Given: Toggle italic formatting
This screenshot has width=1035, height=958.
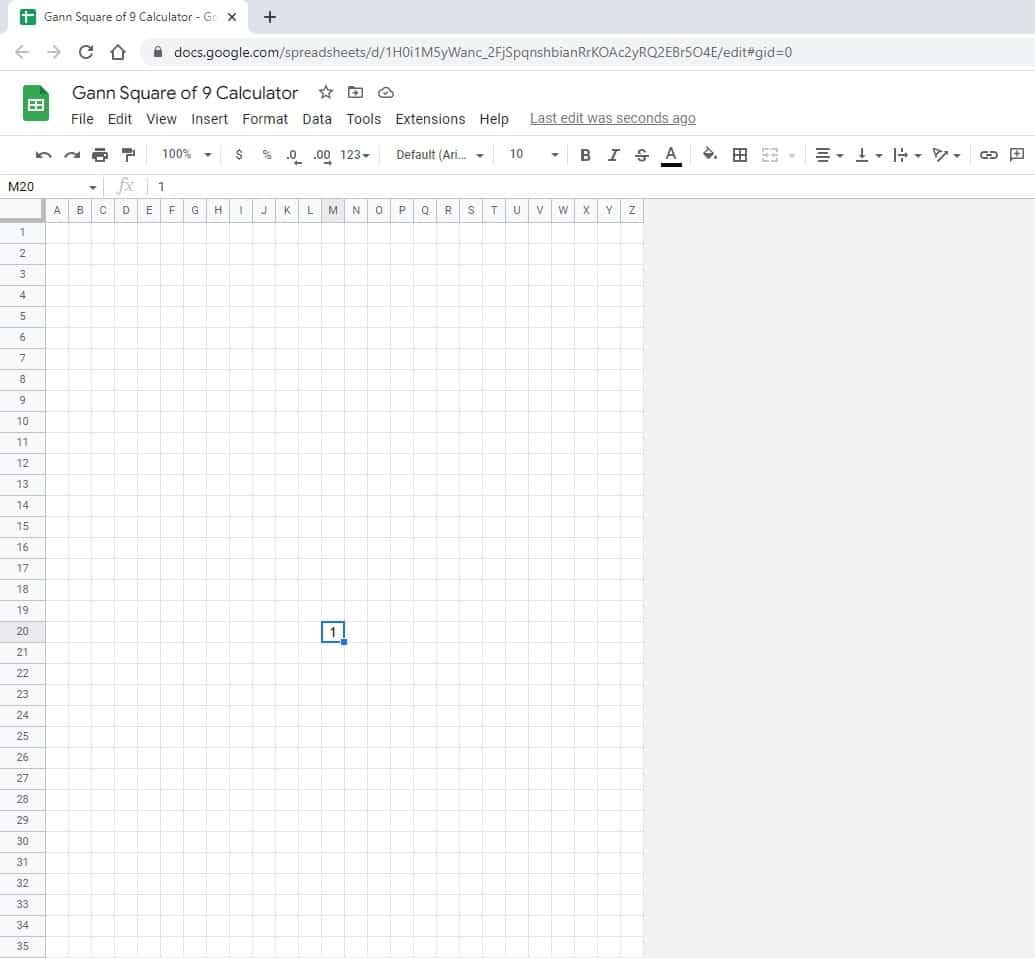Looking at the screenshot, I should coord(613,155).
